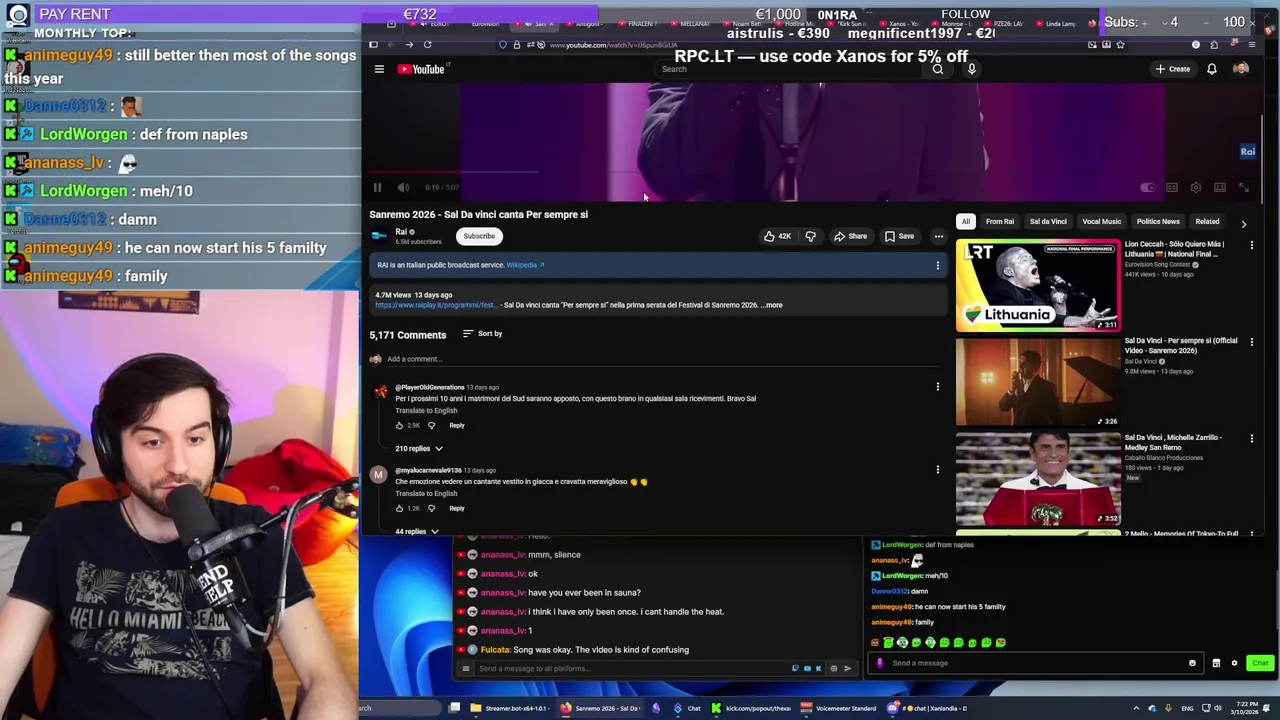
Task: Open Streamer.bot from the taskbar
Action: click(x=510, y=708)
